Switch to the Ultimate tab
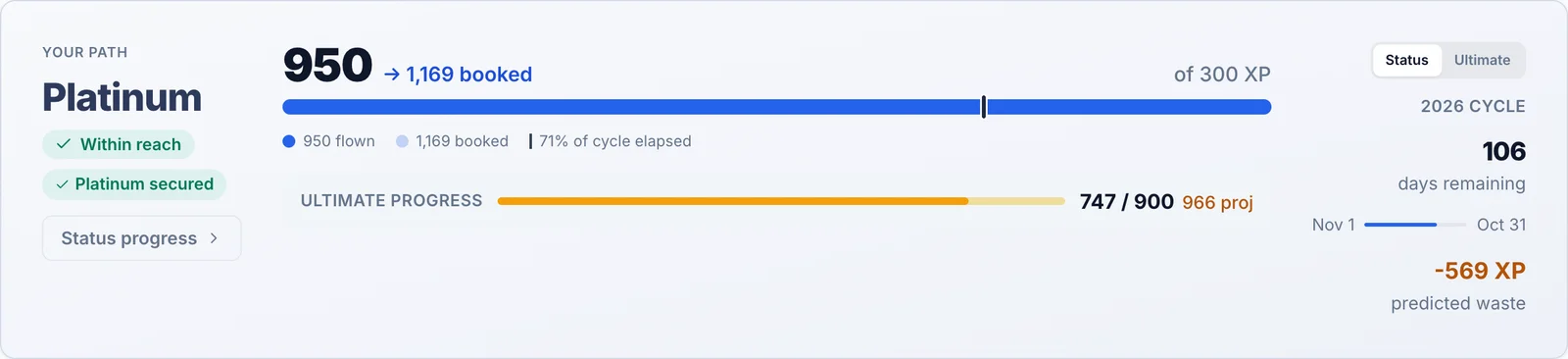The height and width of the screenshot is (359, 1568). 1482,60
